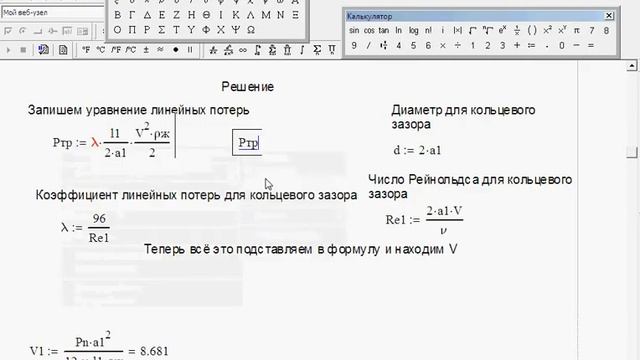640x360 pixels.
Task: Click the plus-minus ± toolbar button
Action: point(146,50)
